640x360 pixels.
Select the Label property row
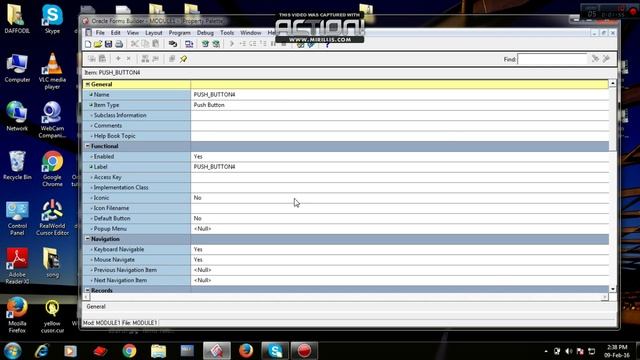tap(346, 167)
